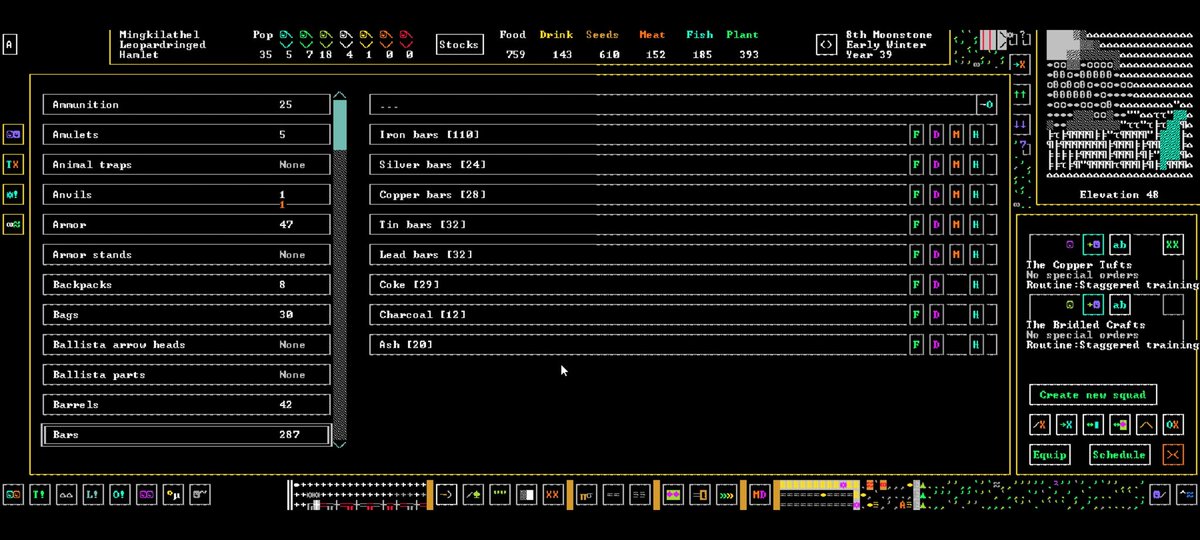This screenshot has width=1200, height=540.
Task: Click the 'ab' rename icon for The Bridled Crafts
Action: 1120,305
